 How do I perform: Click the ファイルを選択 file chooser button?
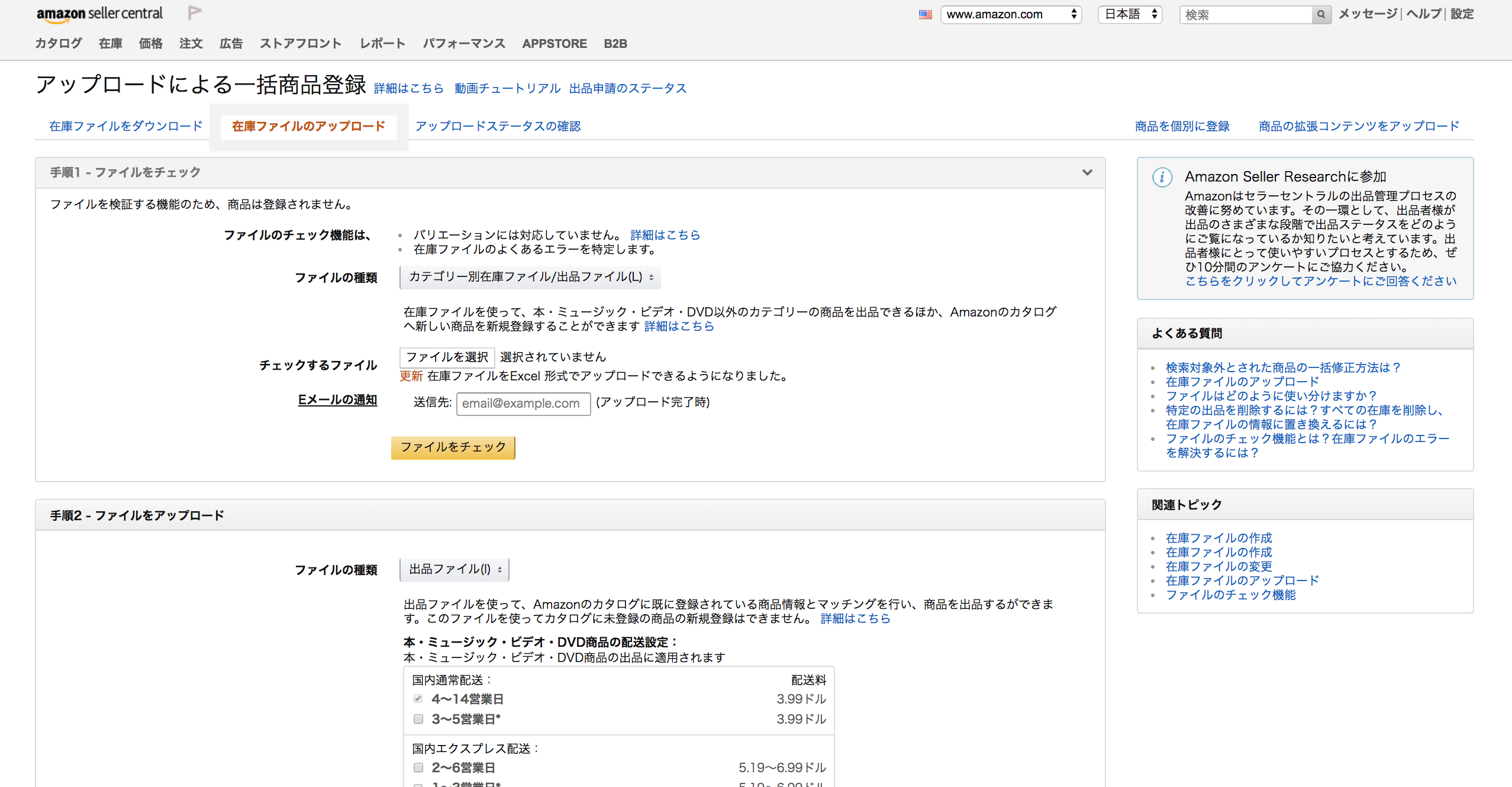click(447, 357)
